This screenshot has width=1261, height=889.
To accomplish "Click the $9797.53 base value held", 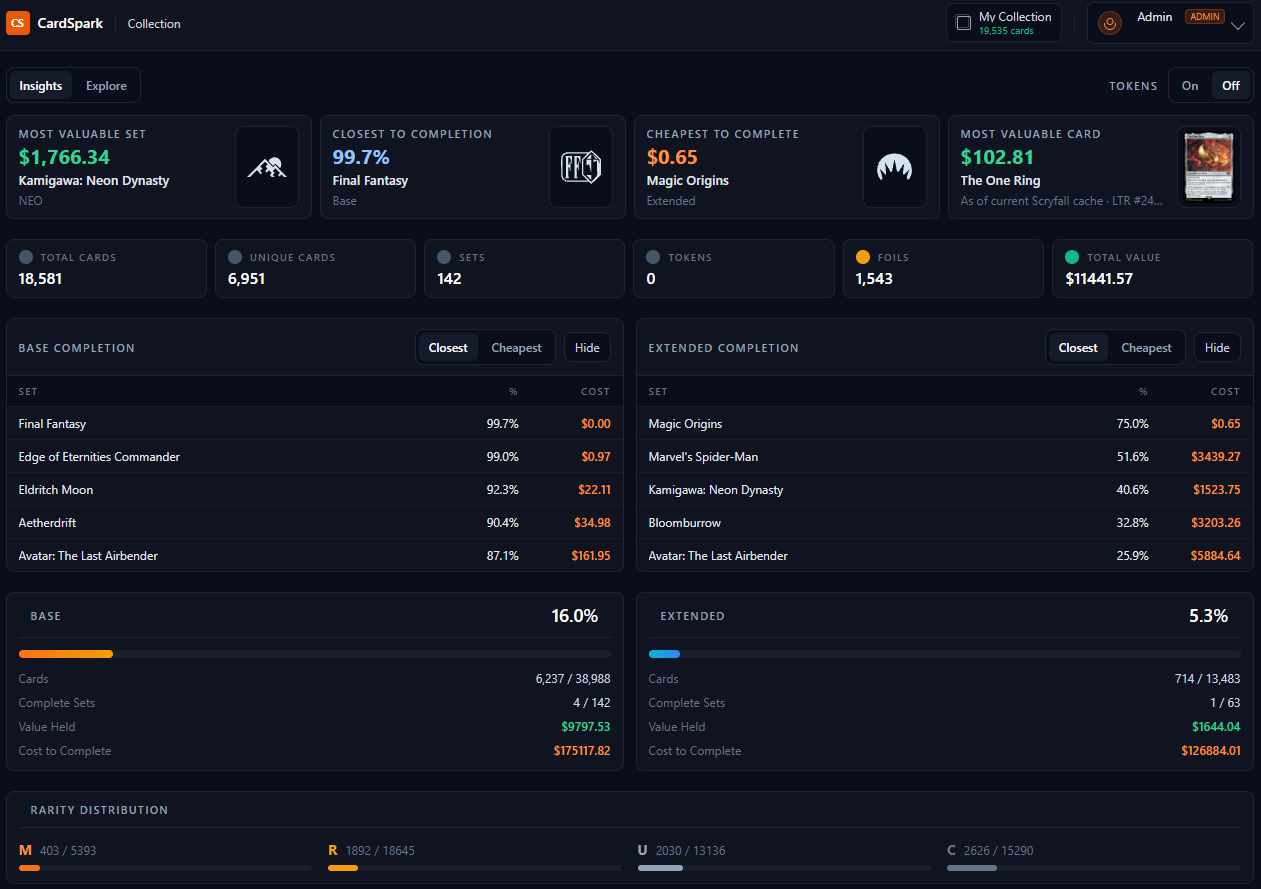I will point(585,727).
